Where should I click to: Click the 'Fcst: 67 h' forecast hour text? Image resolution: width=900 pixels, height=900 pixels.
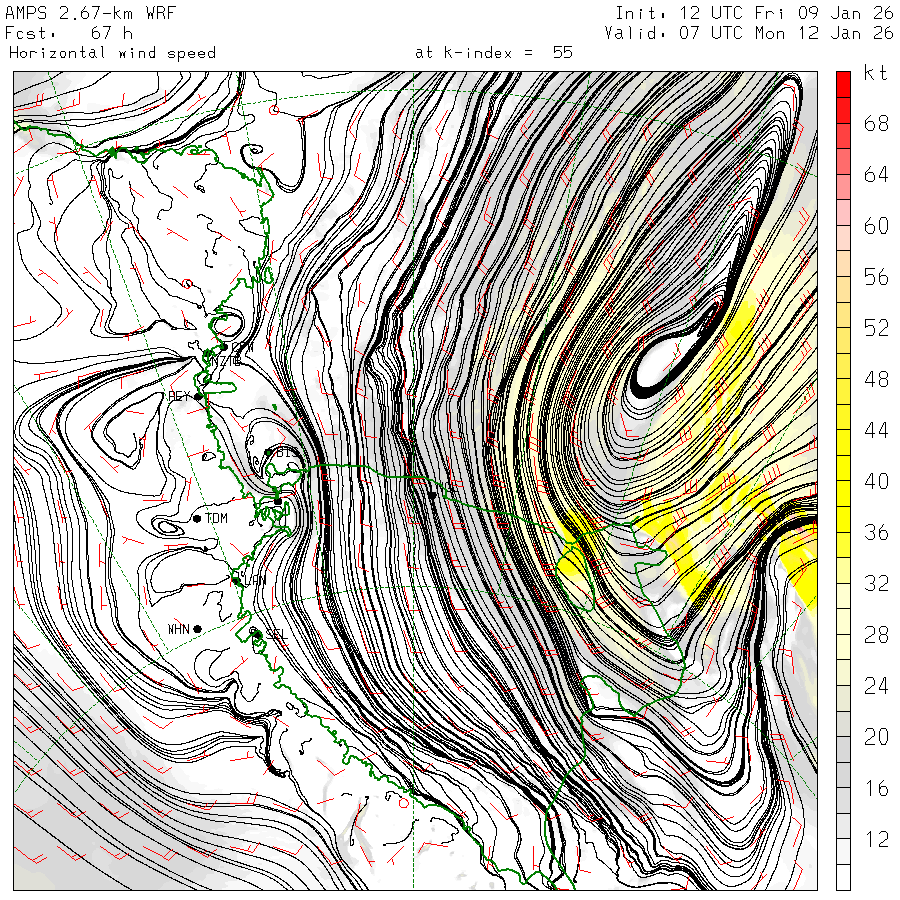69,33
